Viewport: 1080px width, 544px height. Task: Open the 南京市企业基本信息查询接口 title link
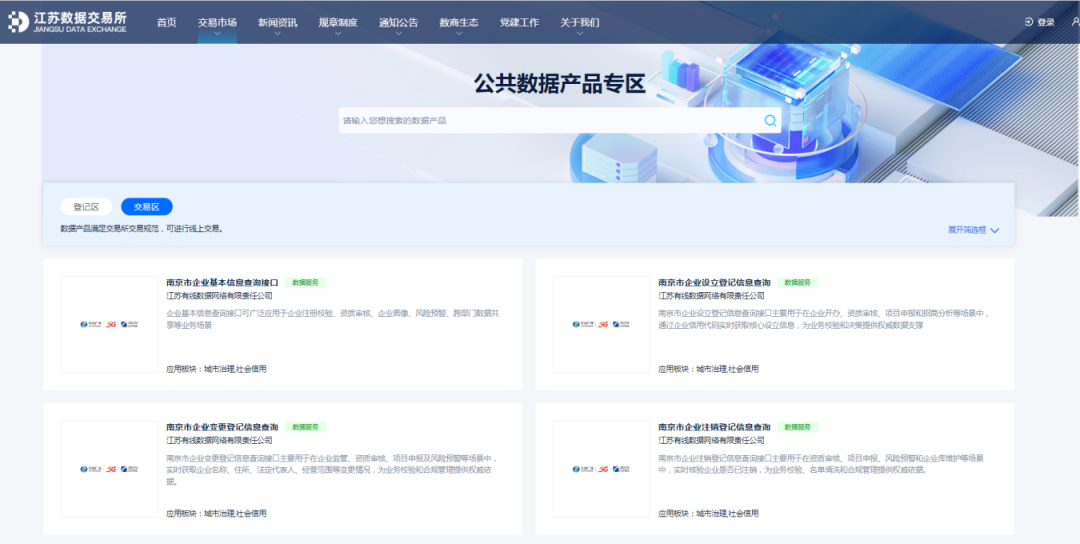point(222,283)
